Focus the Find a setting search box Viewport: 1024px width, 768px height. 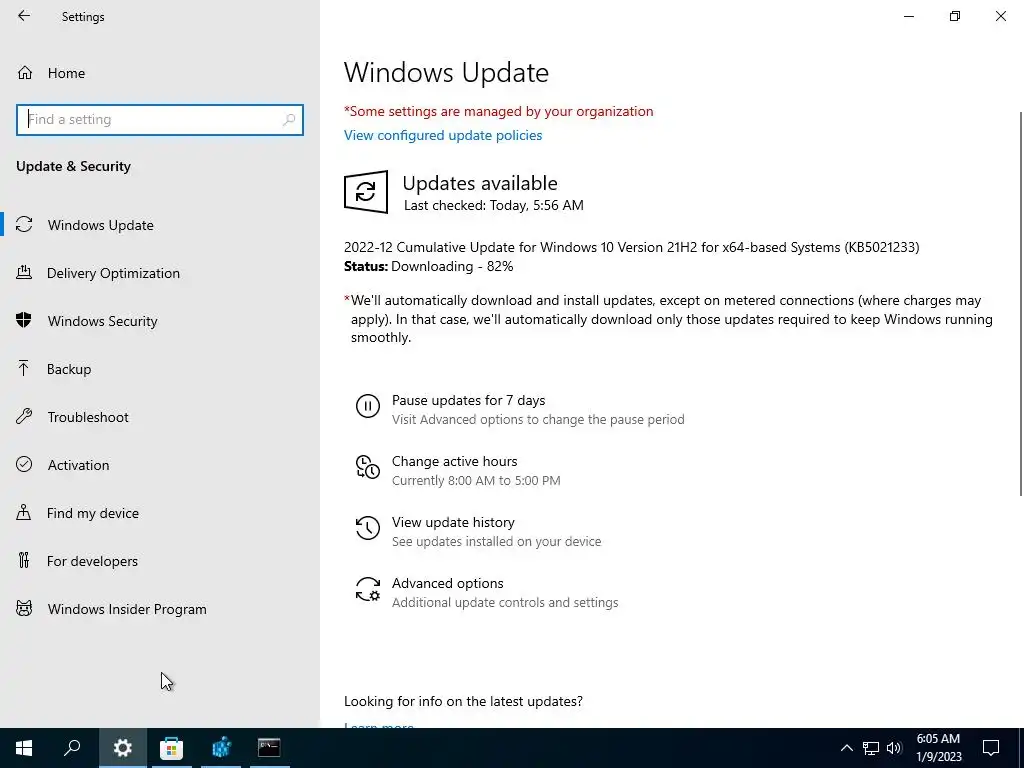(160, 120)
